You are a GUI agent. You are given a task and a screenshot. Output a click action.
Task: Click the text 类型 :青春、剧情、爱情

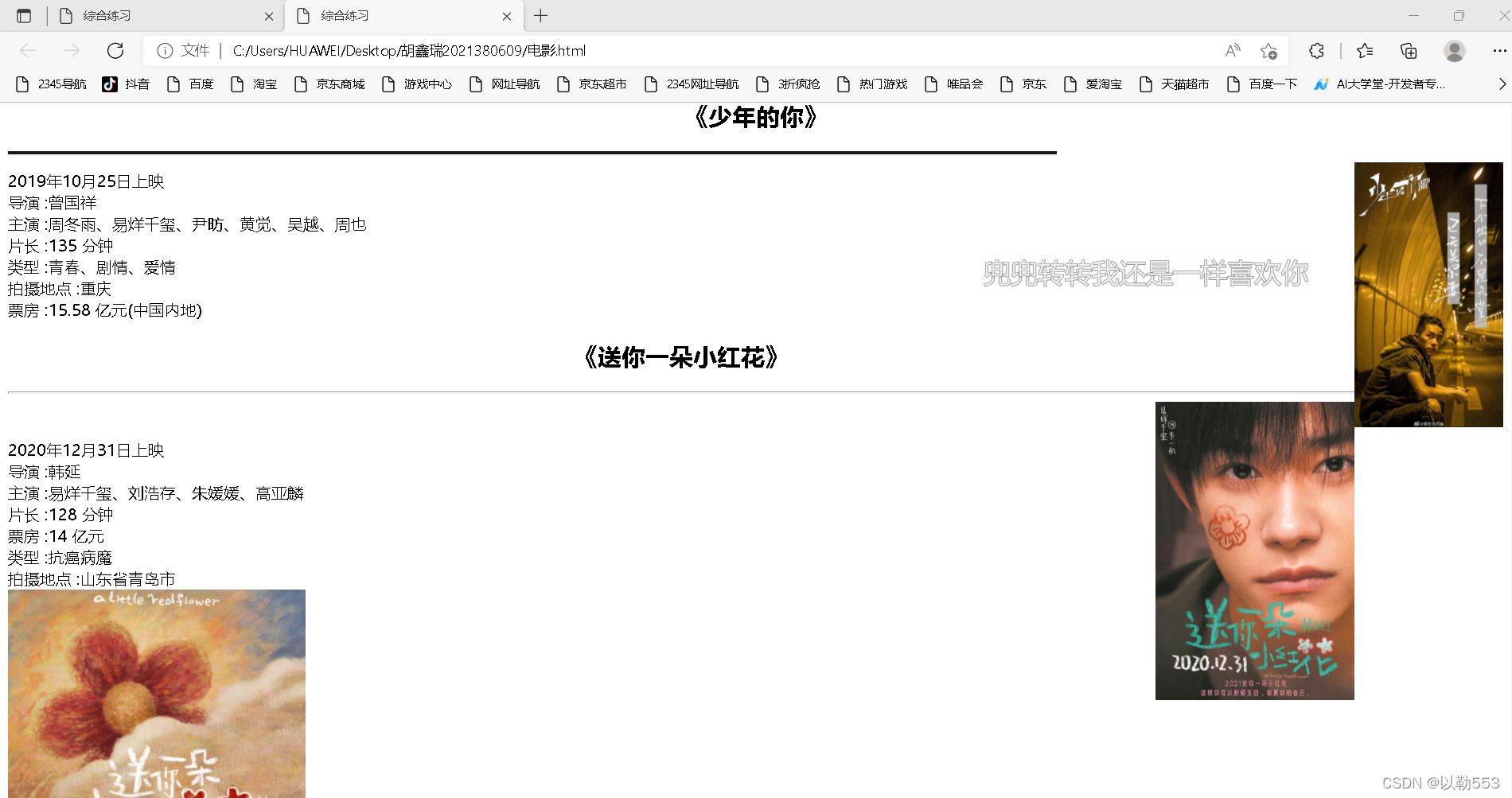(x=92, y=267)
